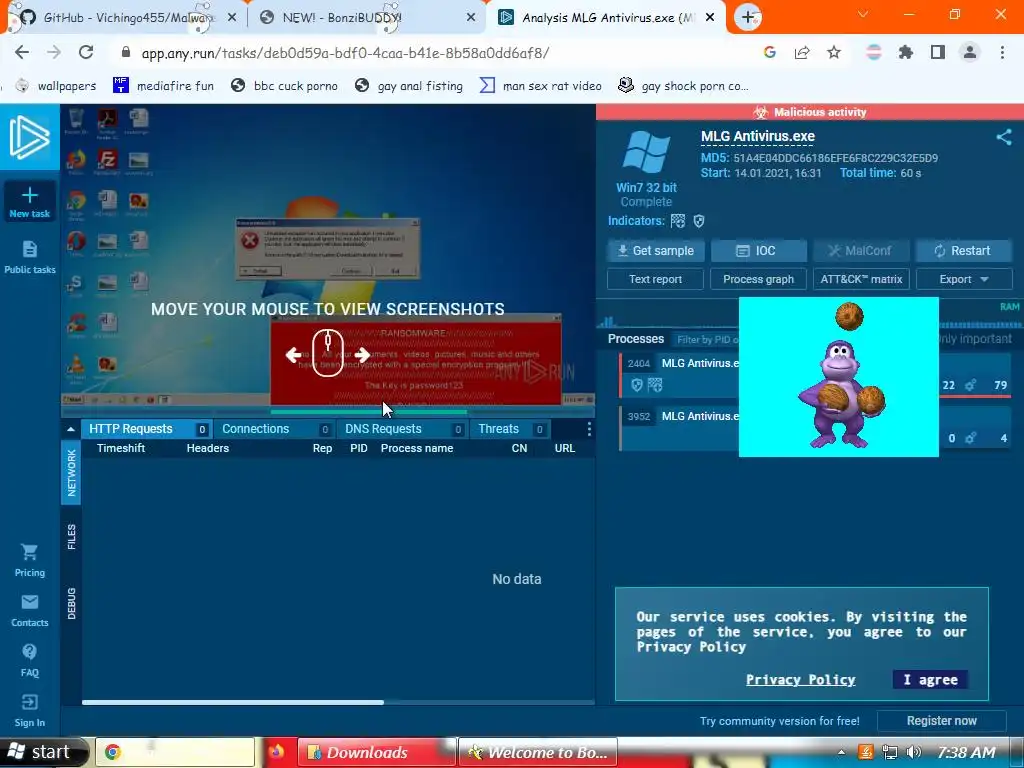Select the FILES vertical tab

click(x=72, y=537)
